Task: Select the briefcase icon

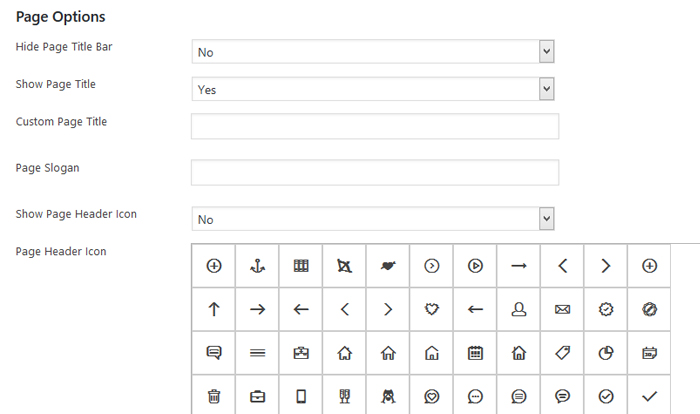Action: [257, 396]
